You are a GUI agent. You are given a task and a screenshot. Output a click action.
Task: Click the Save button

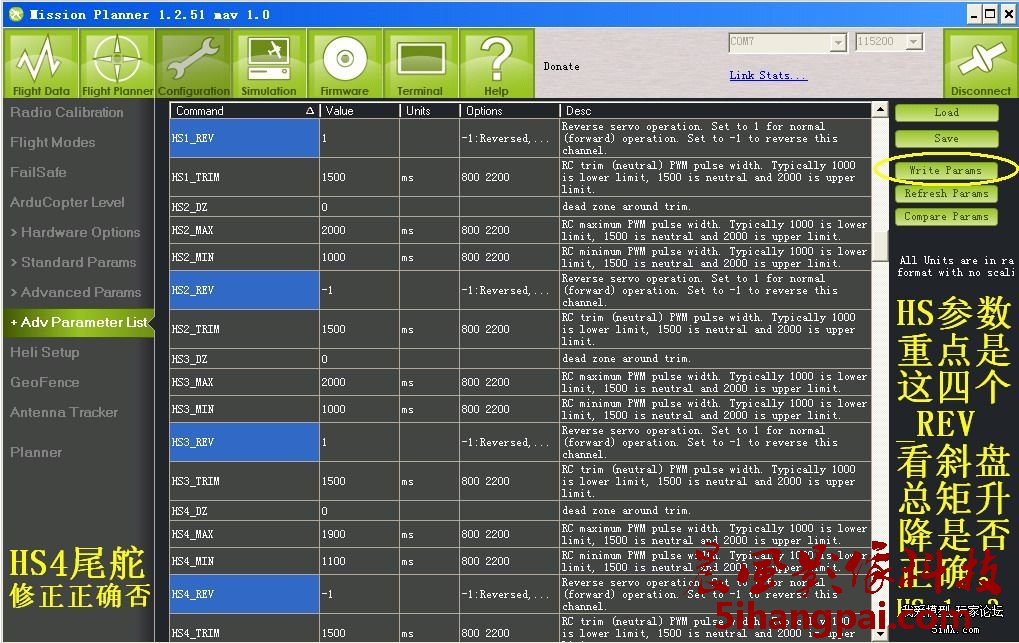pyautogui.click(x=946, y=138)
